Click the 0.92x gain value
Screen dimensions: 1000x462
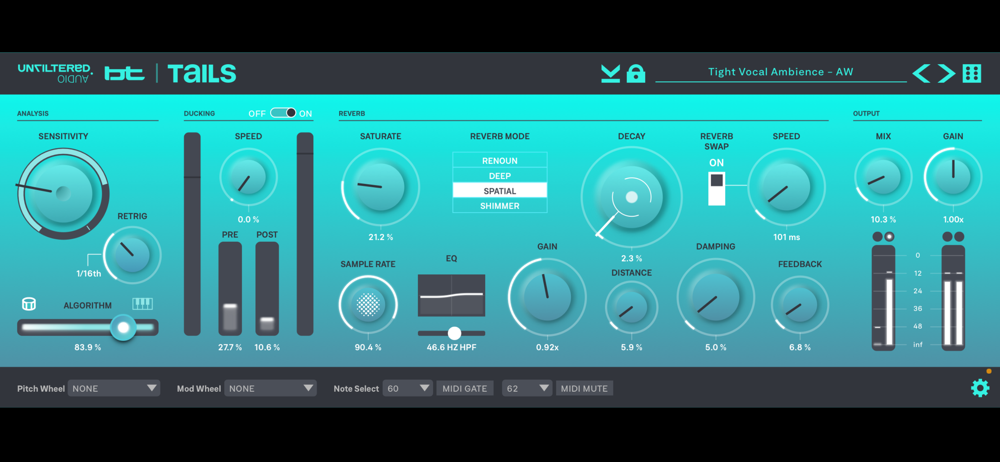pyautogui.click(x=547, y=348)
